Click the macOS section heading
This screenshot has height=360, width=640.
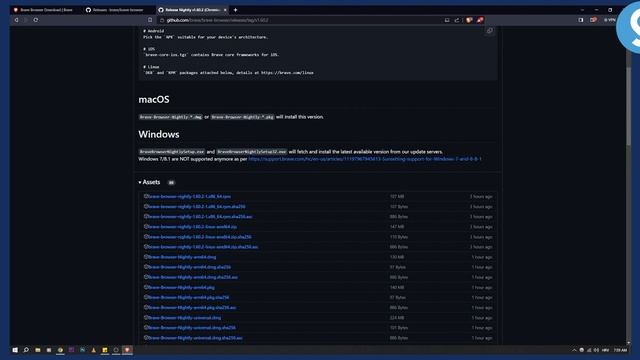[x=154, y=99]
